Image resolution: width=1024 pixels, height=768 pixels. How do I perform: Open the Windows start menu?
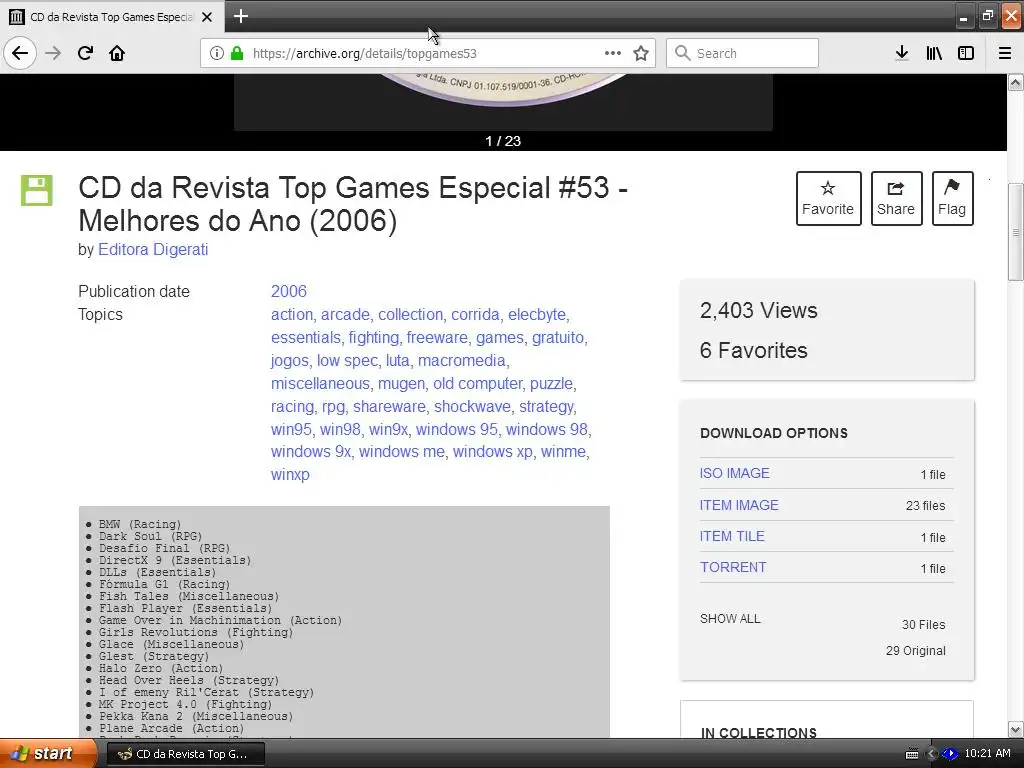(46, 753)
